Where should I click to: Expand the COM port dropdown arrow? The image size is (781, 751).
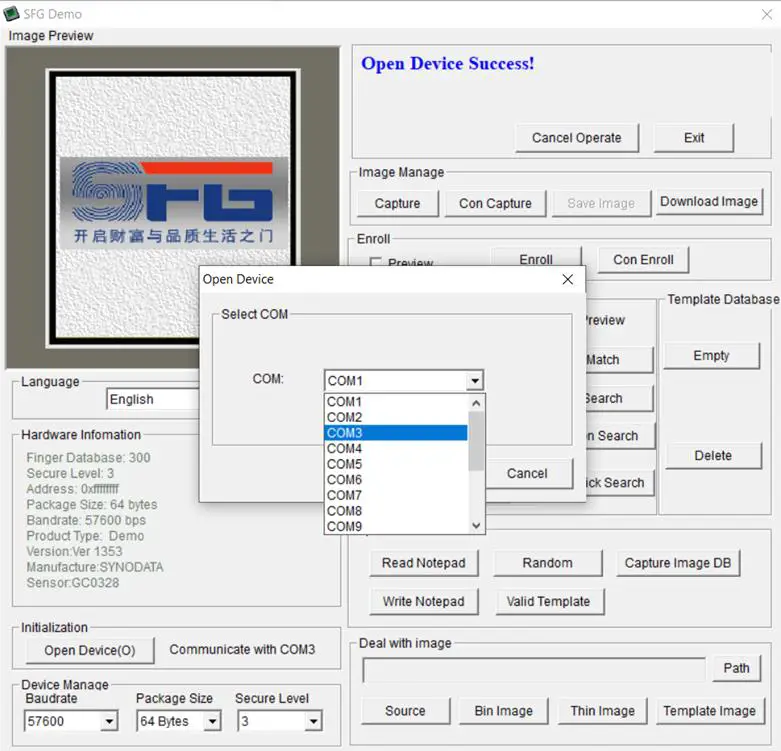(475, 381)
